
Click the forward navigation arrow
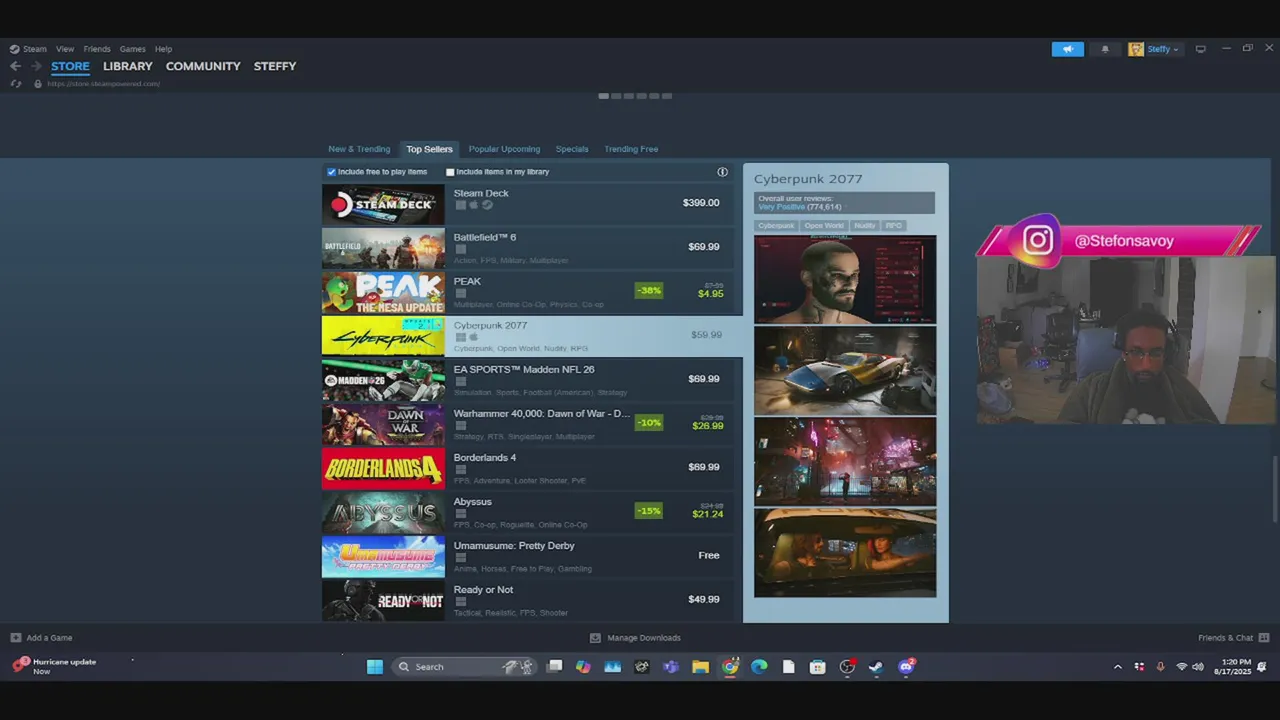point(36,66)
